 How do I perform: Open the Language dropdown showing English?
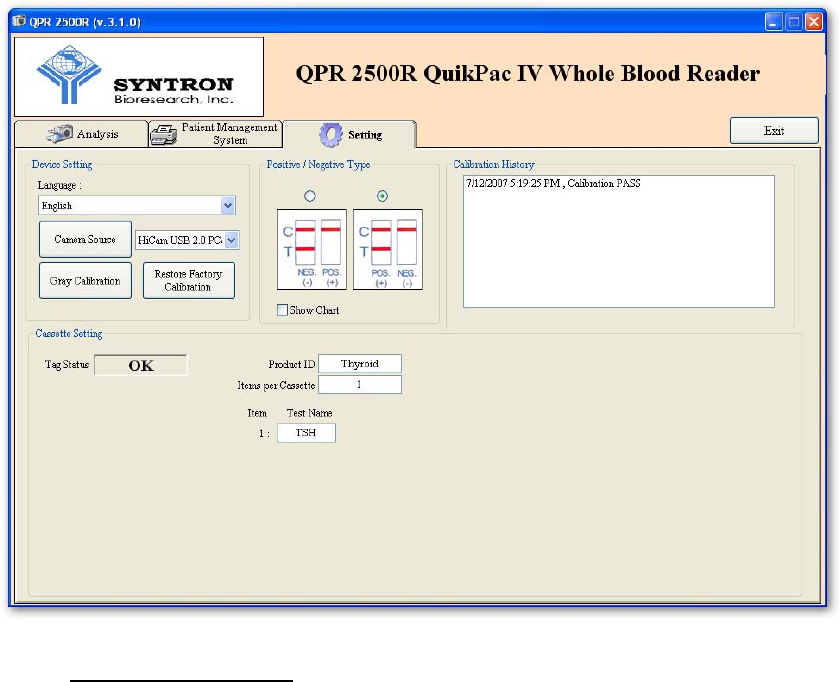point(136,205)
